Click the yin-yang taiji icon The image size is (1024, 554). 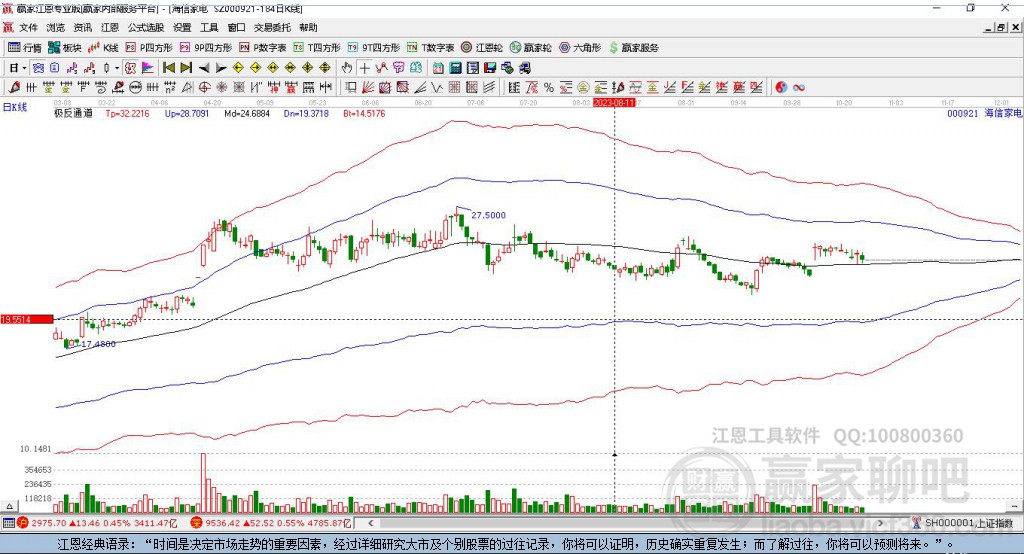tap(781, 88)
